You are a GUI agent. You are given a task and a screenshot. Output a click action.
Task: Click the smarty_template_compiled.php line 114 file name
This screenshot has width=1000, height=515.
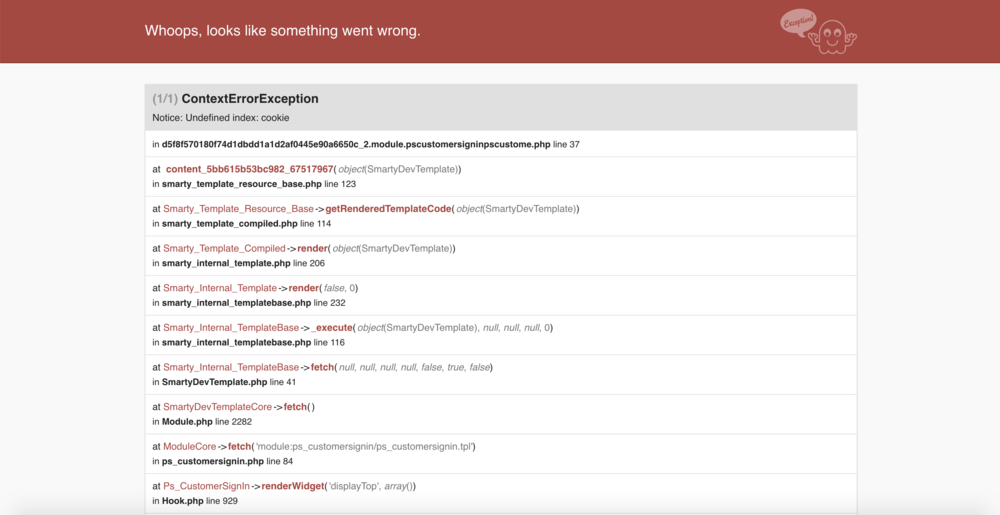[229, 223]
